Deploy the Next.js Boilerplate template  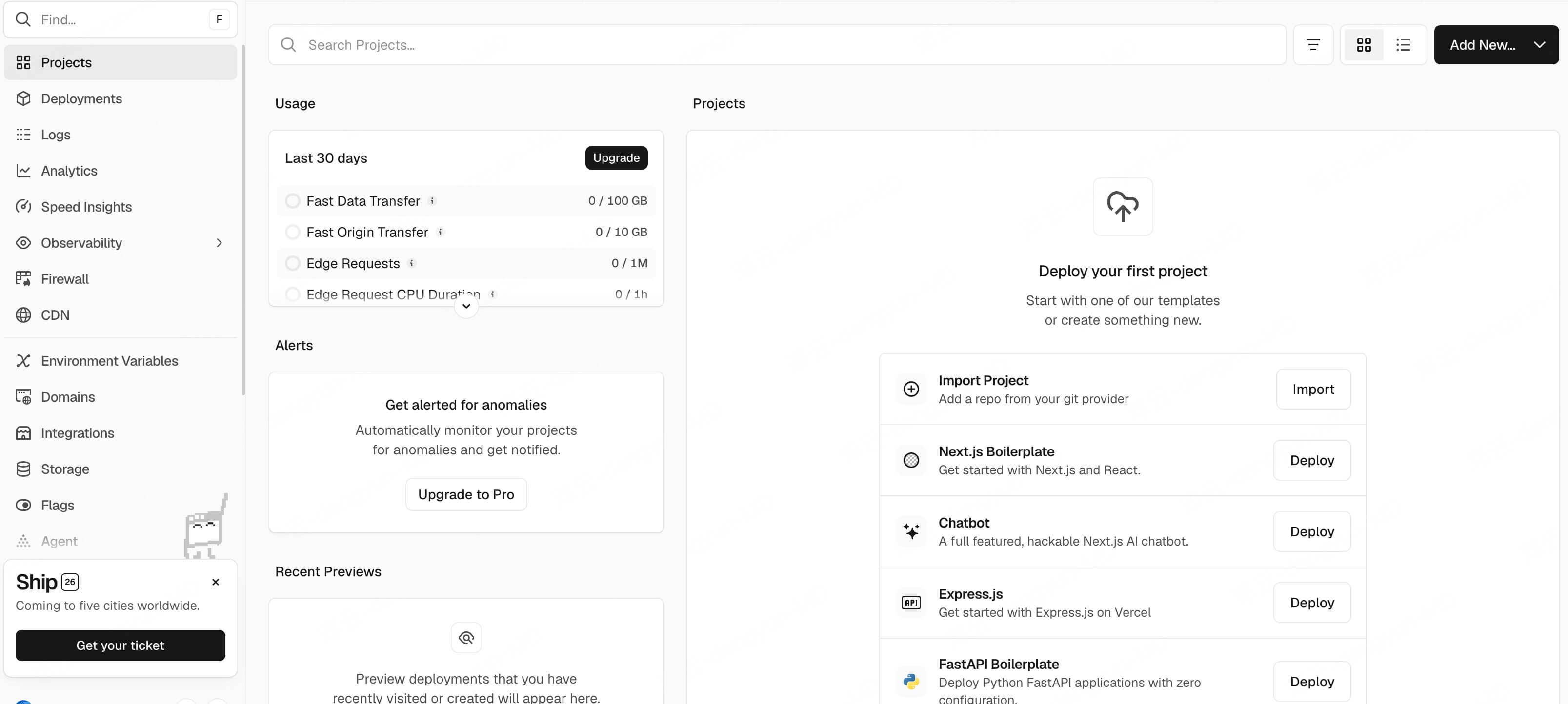pyautogui.click(x=1312, y=460)
